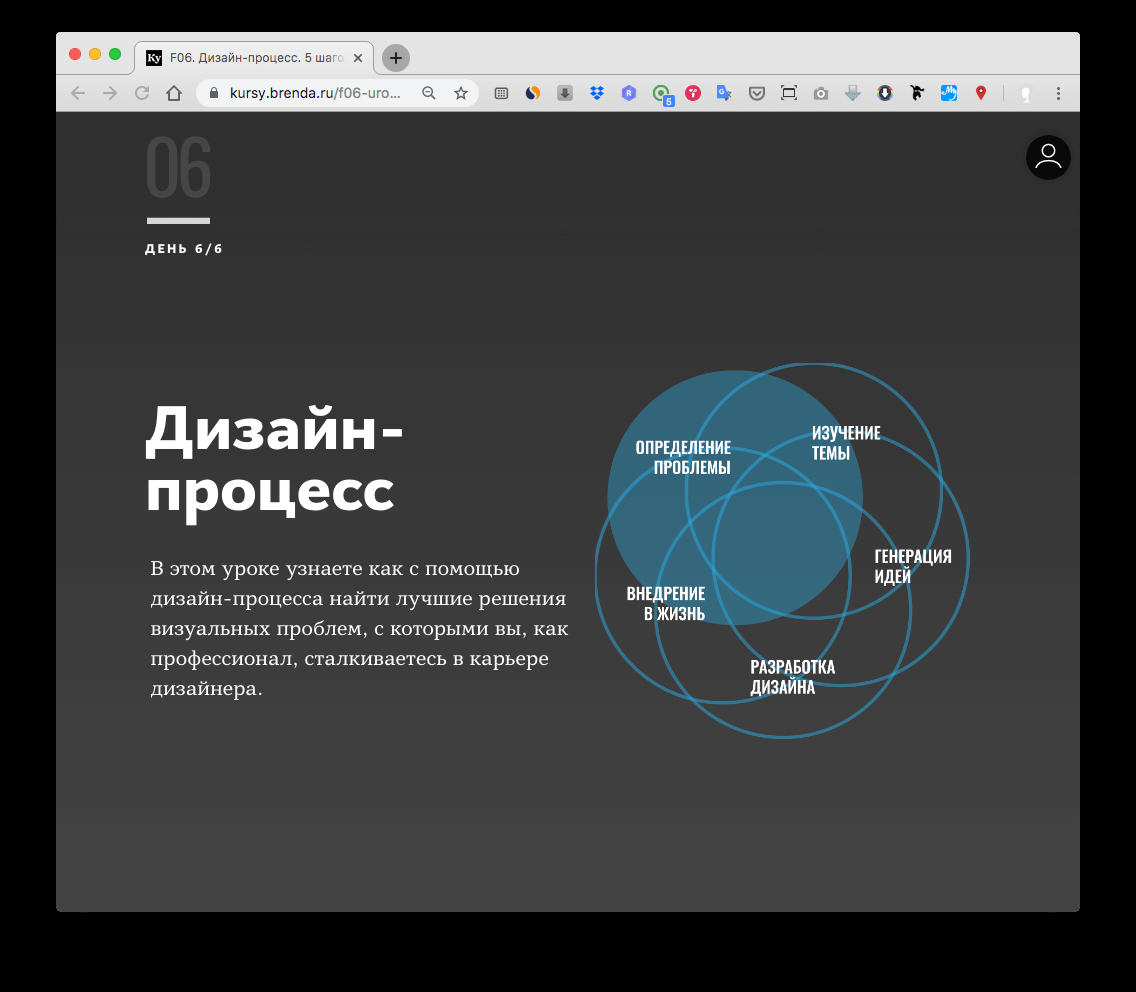Click the camera screenshot extension icon

click(x=821, y=93)
